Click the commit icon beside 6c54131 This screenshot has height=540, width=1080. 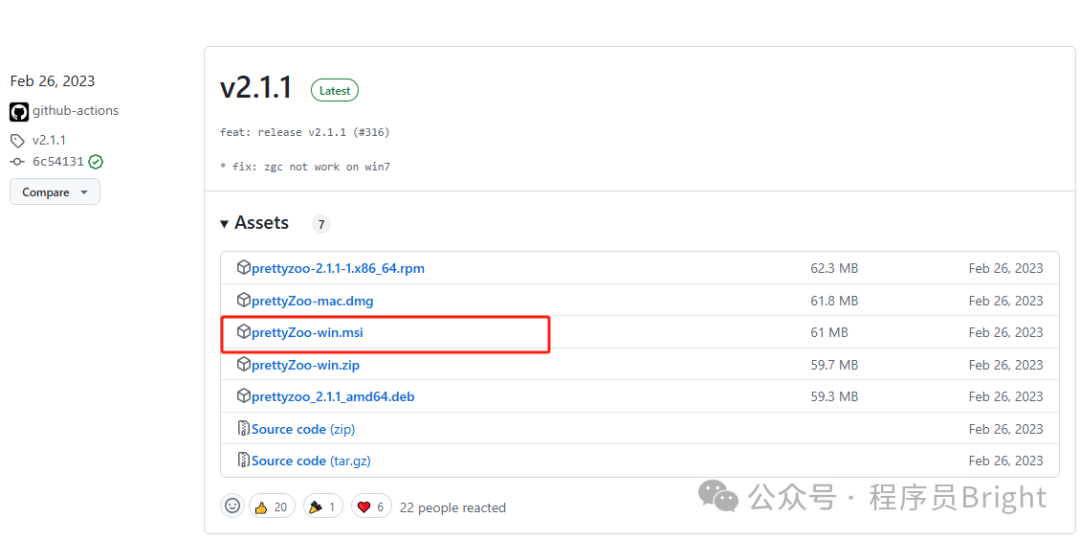click(x=17, y=163)
